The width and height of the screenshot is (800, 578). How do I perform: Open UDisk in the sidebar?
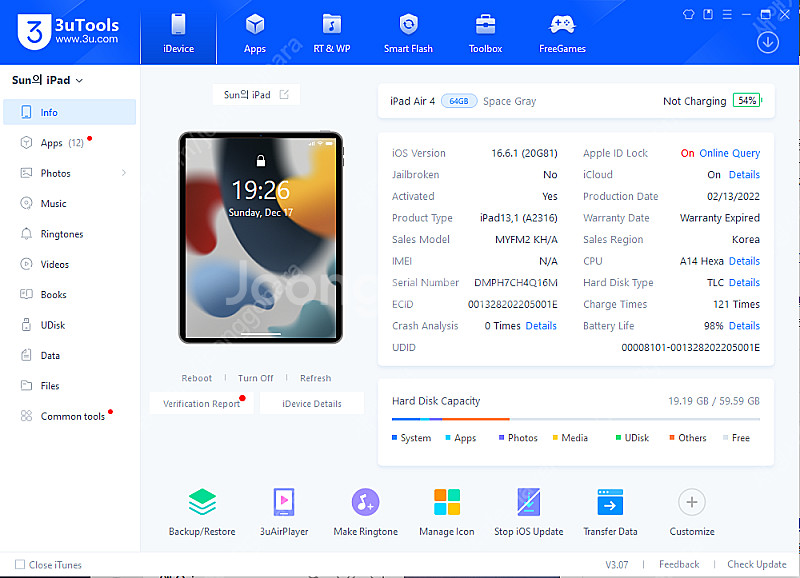69,325
